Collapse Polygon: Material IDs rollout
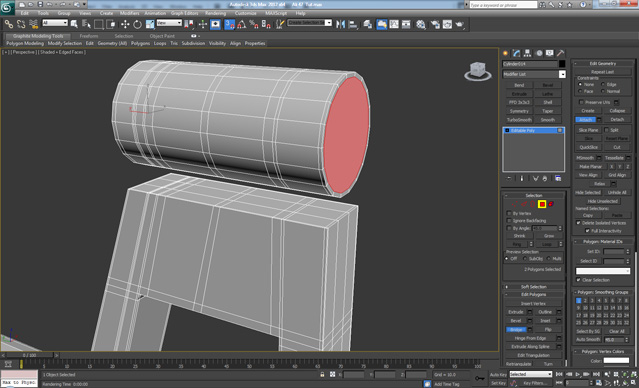Image resolution: width=639 pixels, height=388 pixels. click(x=603, y=242)
